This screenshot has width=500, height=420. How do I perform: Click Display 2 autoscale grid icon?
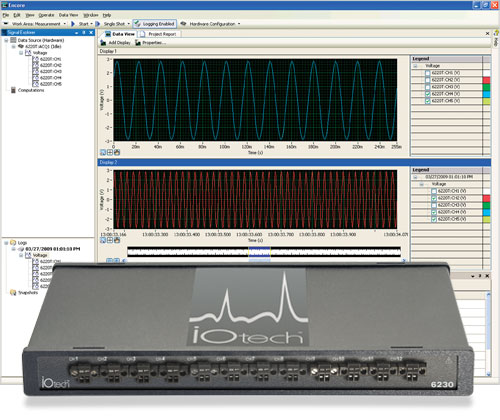click(110, 240)
